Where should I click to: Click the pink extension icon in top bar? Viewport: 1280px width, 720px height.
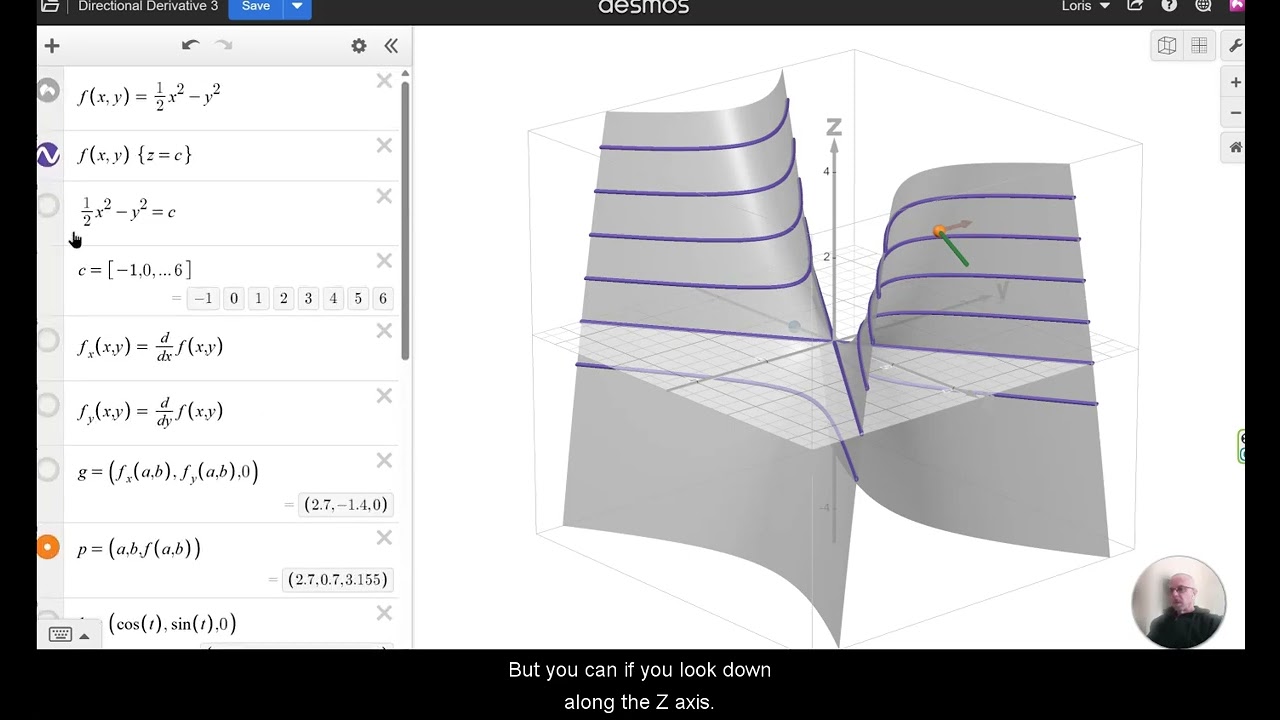click(x=1237, y=6)
